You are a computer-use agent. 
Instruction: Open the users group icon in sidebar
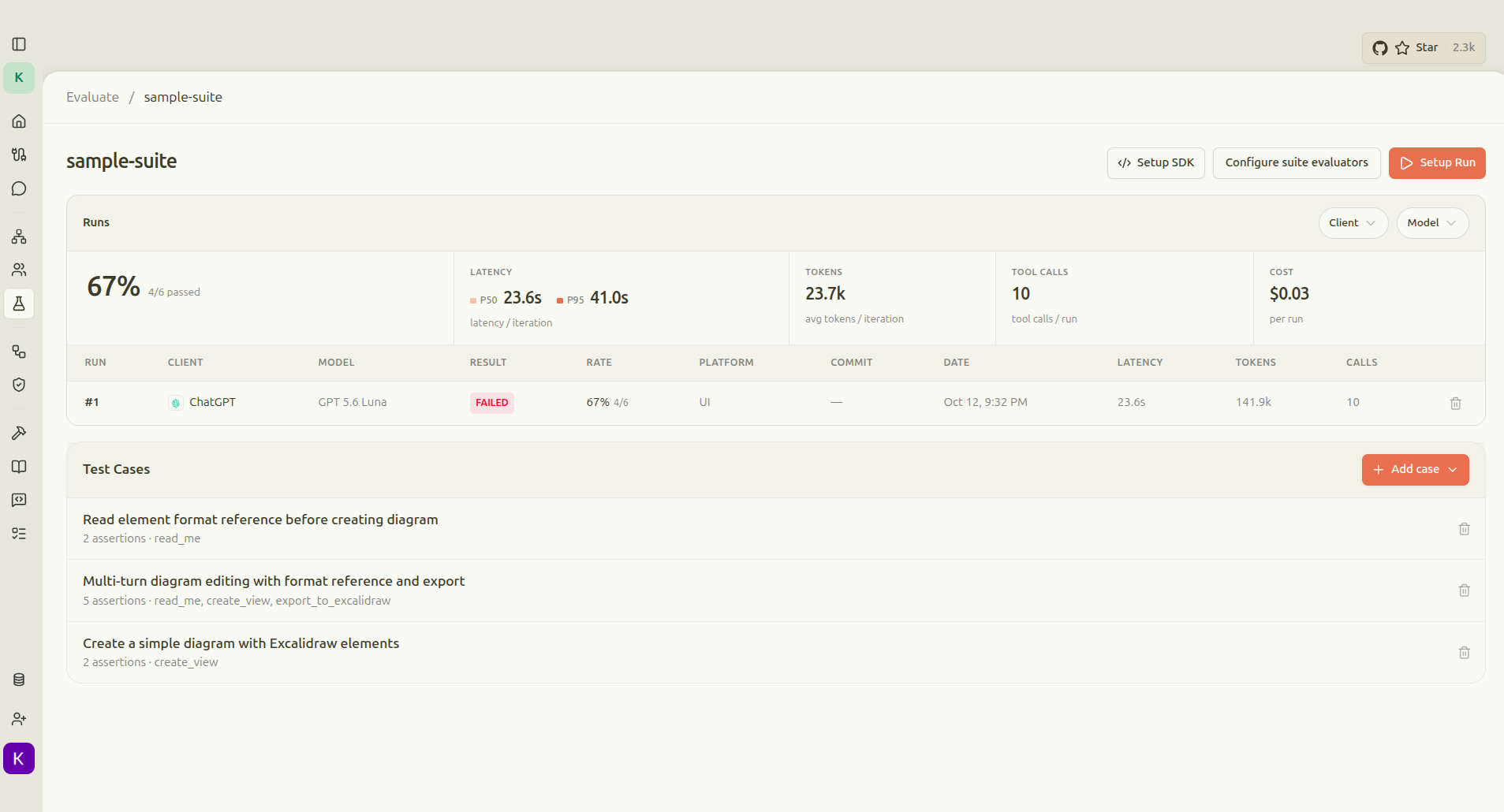(x=19, y=270)
